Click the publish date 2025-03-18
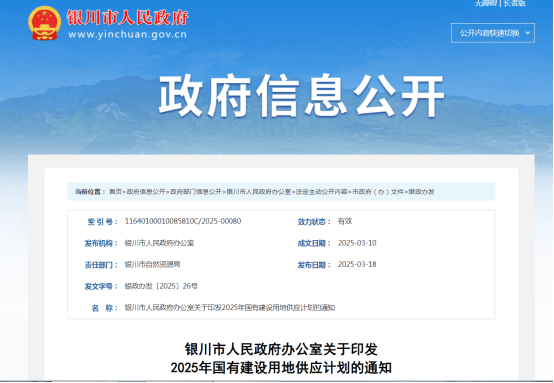This screenshot has height=383, width=554. (x=357, y=264)
